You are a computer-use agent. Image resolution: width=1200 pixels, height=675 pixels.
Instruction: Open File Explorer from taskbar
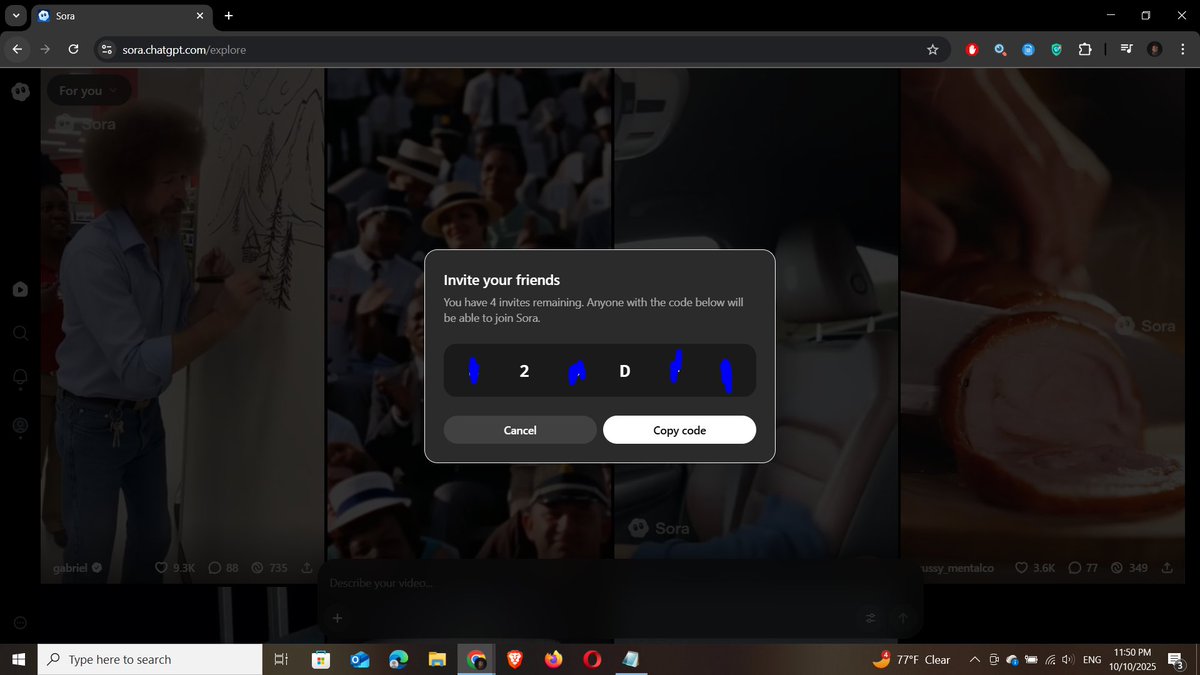pyautogui.click(x=437, y=659)
